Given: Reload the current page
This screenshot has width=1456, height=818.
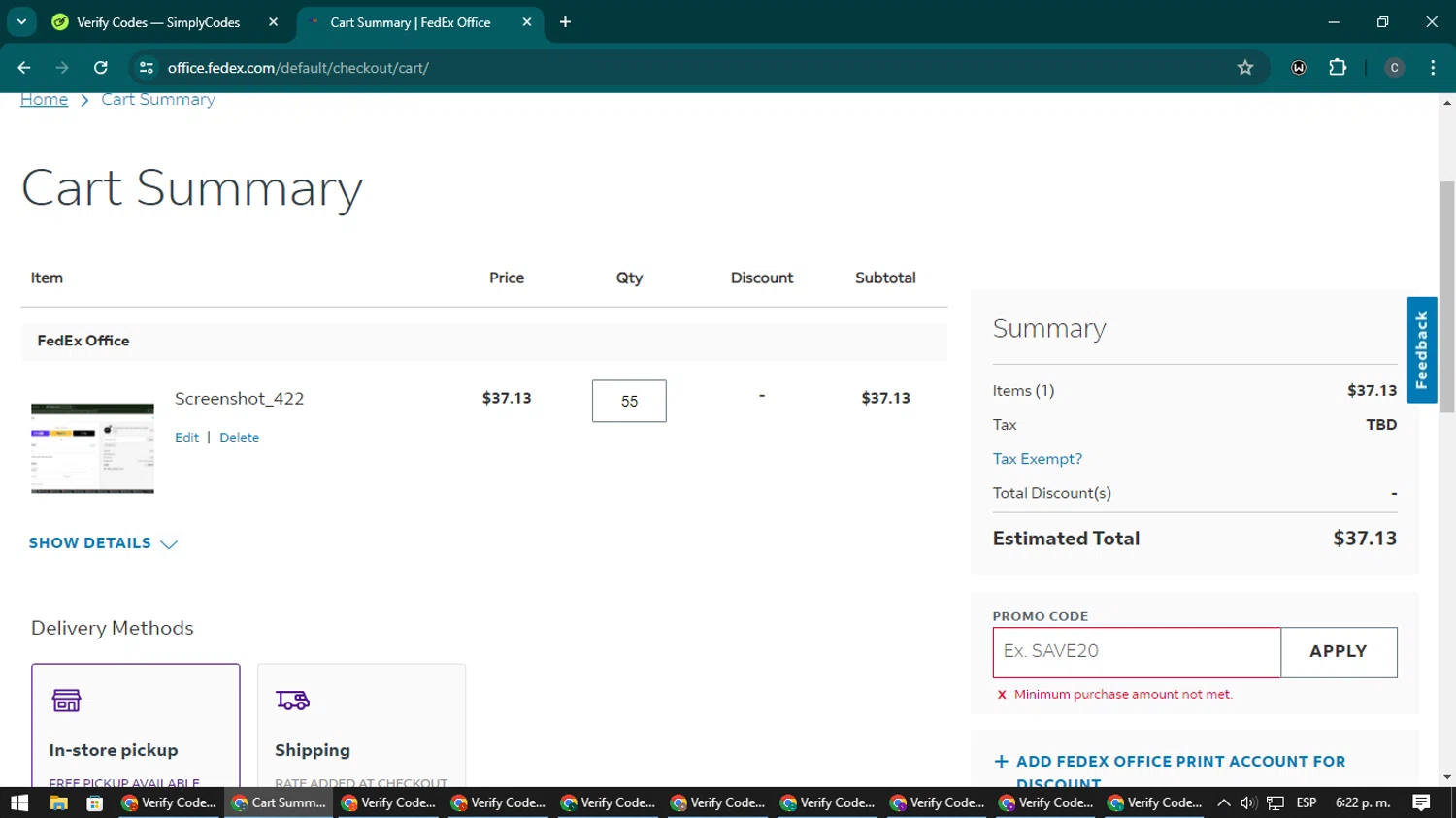Looking at the screenshot, I should click(x=101, y=68).
